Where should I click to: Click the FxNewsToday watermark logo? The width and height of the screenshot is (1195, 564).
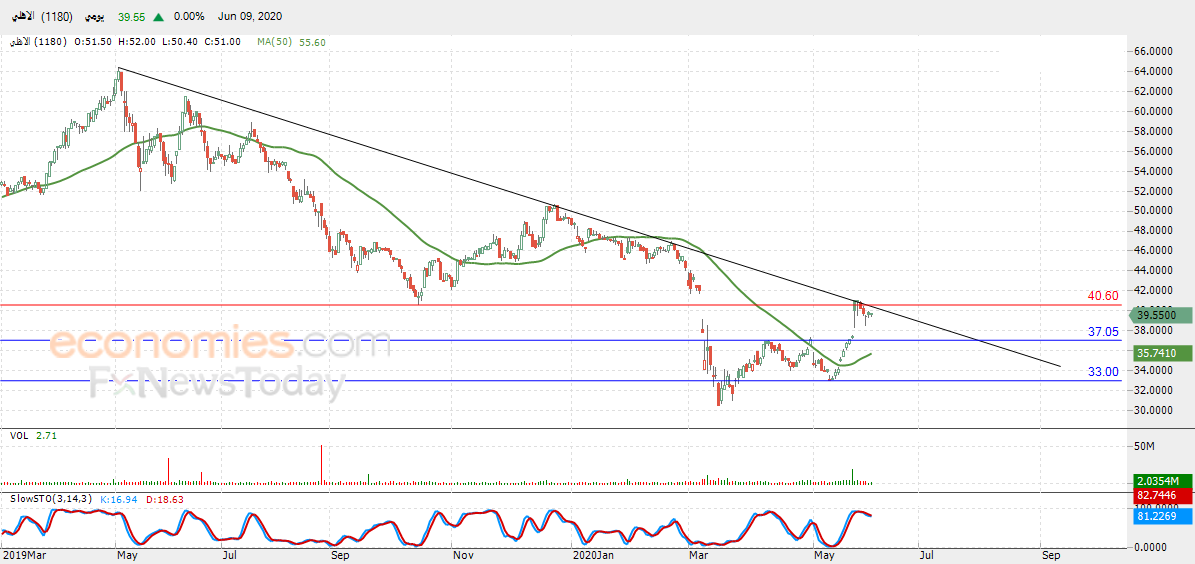click(x=217, y=385)
